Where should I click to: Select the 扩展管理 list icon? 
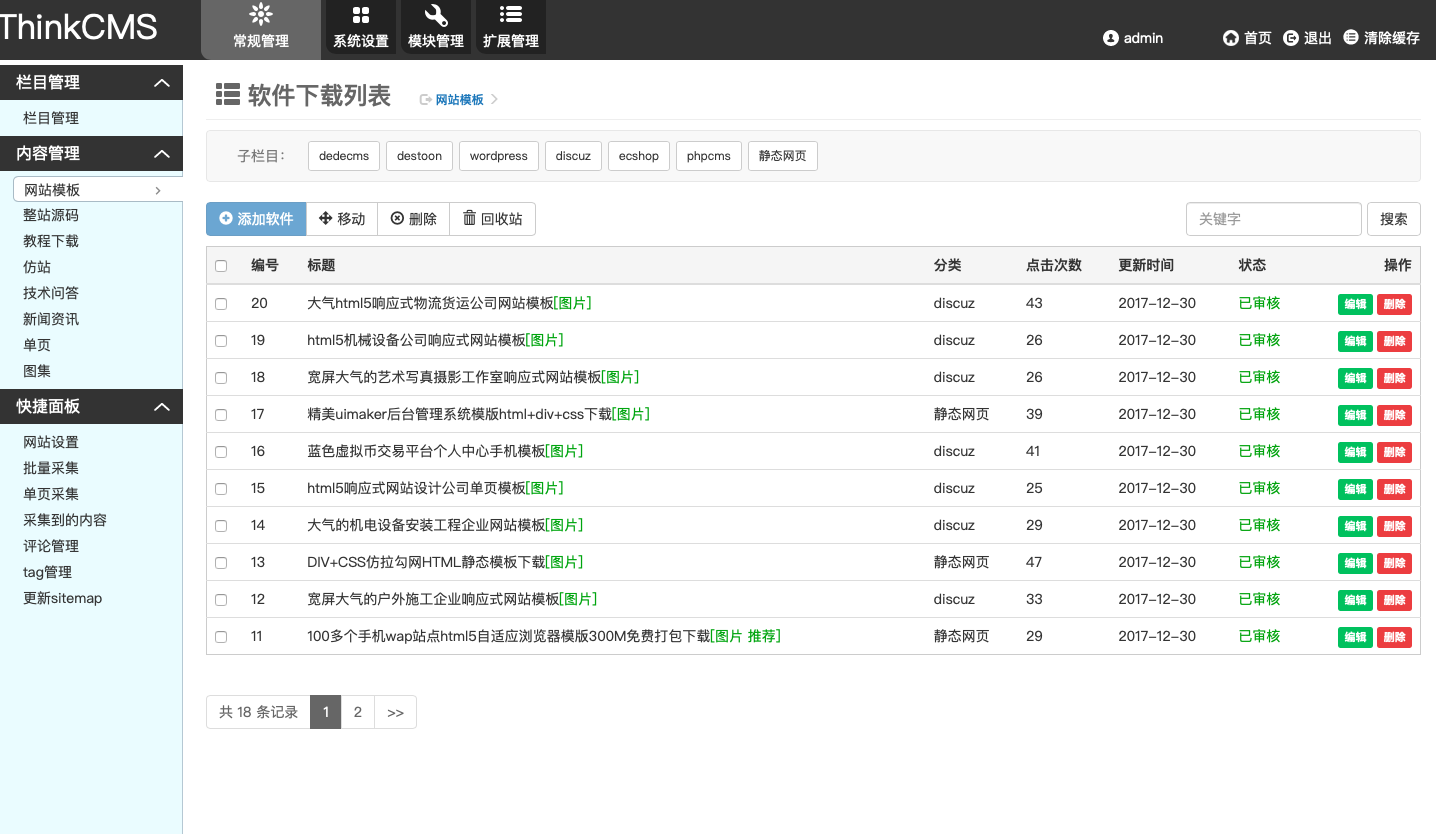coord(510,15)
